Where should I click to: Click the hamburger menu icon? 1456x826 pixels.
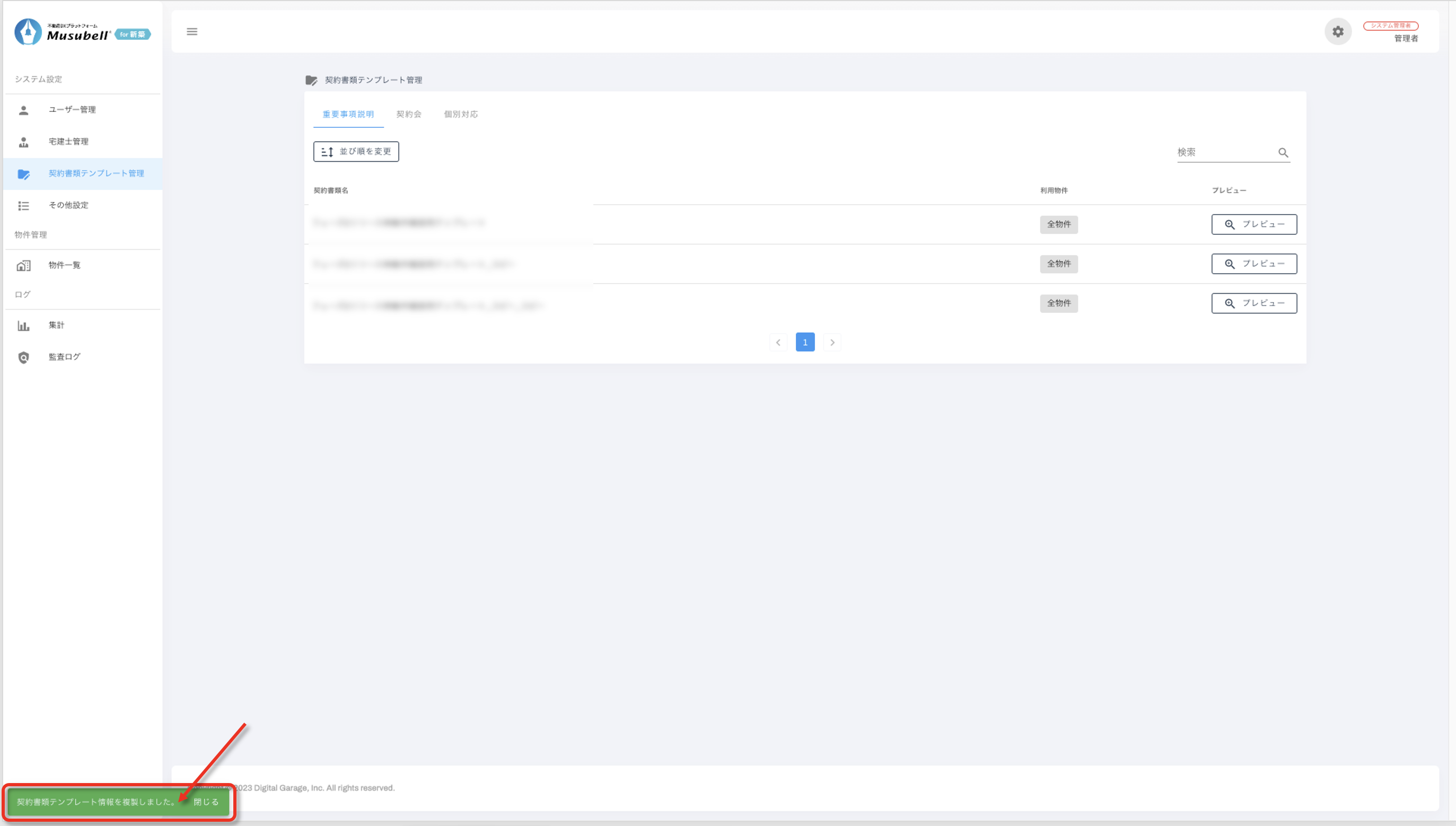(192, 32)
